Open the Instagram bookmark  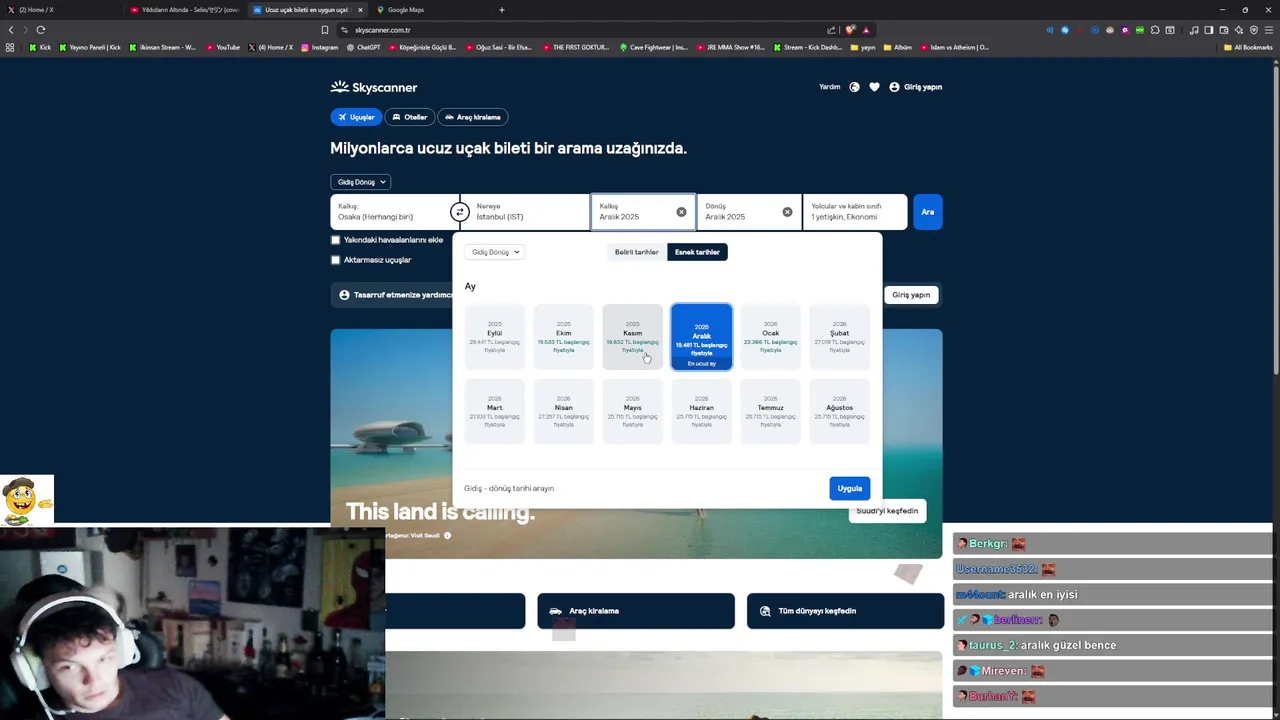(x=320, y=47)
